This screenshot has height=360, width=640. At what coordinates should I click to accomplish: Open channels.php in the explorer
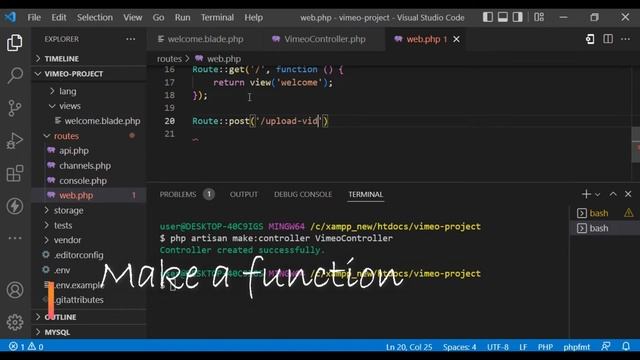click(89, 166)
